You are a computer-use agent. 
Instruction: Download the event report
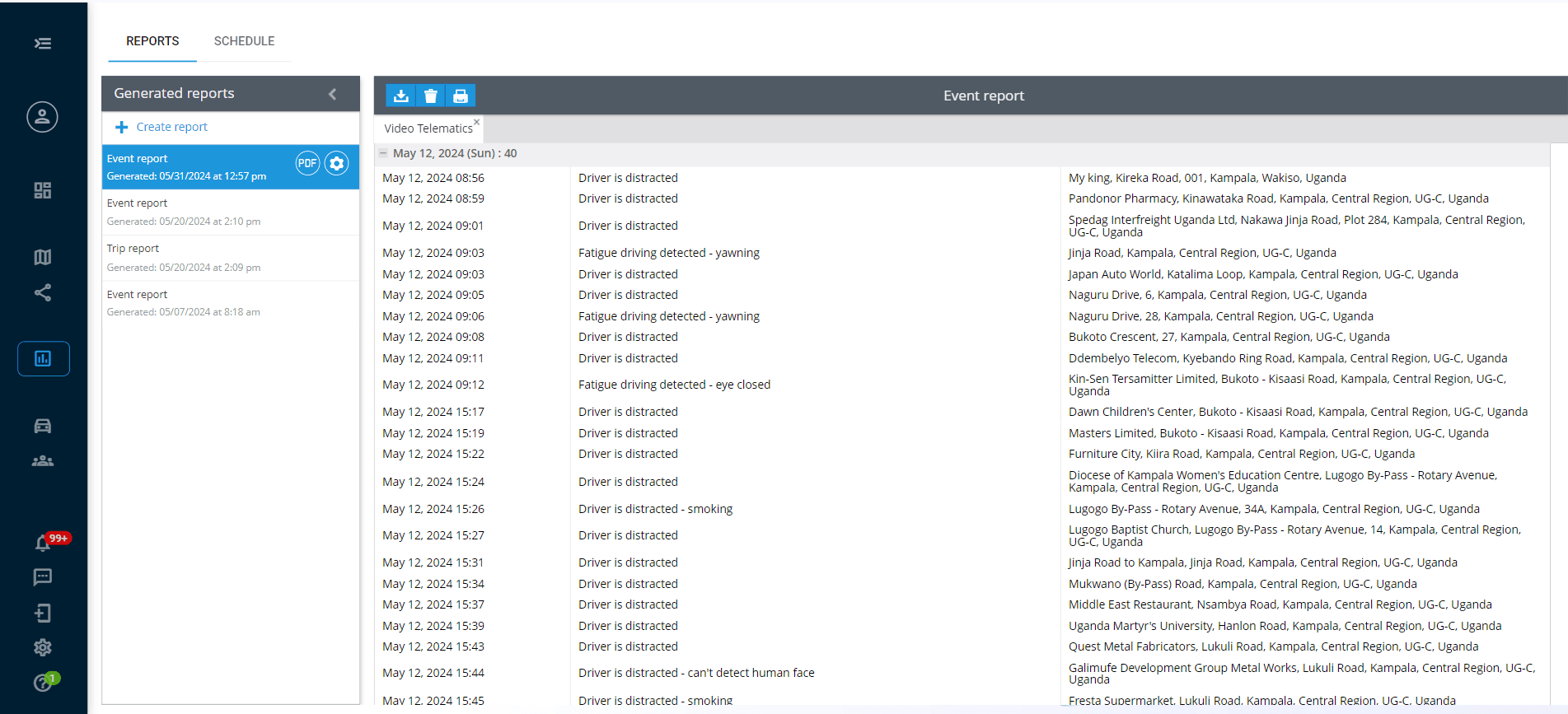(x=401, y=96)
